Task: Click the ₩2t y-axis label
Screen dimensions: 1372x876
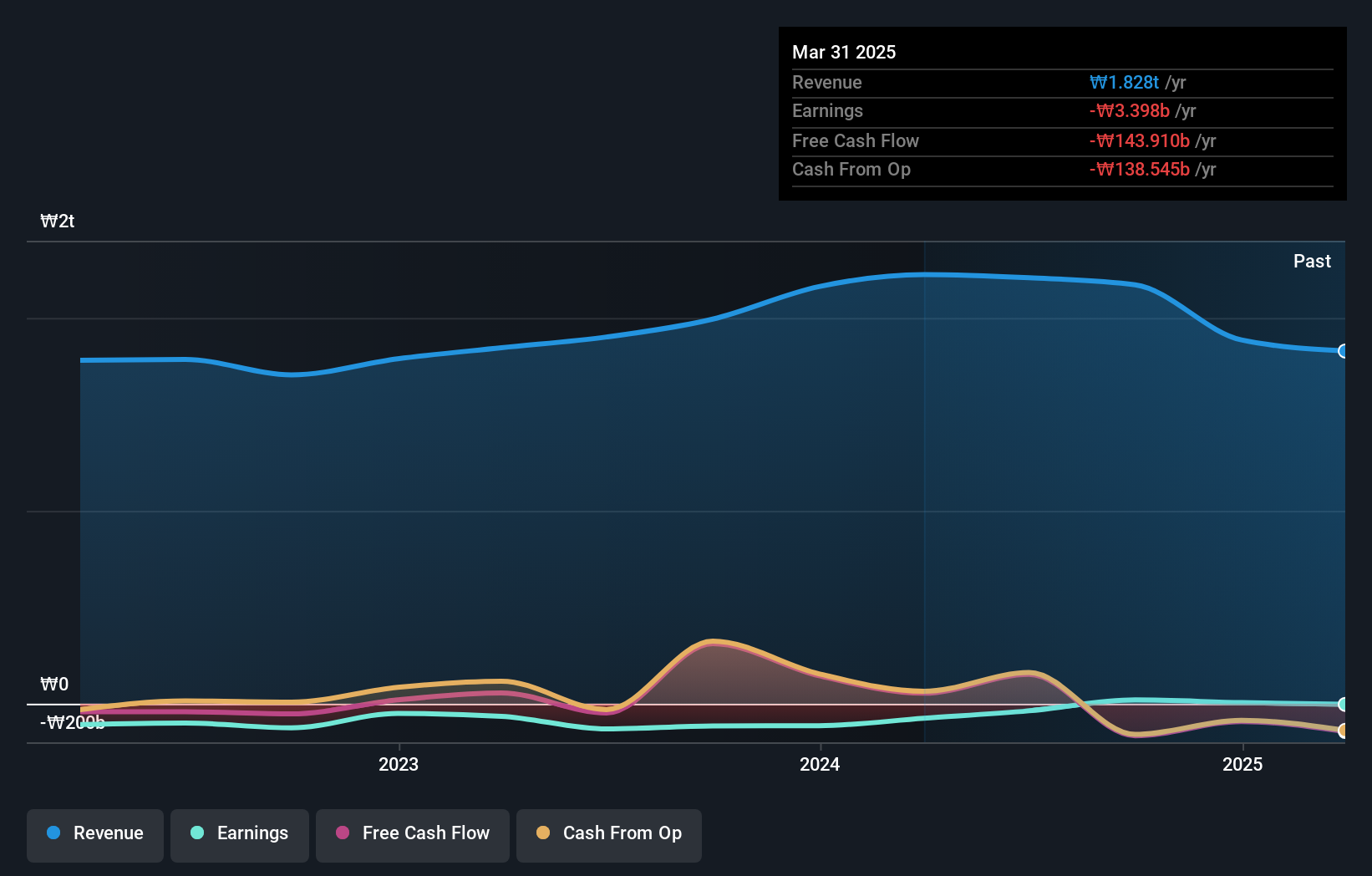Action: (x=58, y=221)
